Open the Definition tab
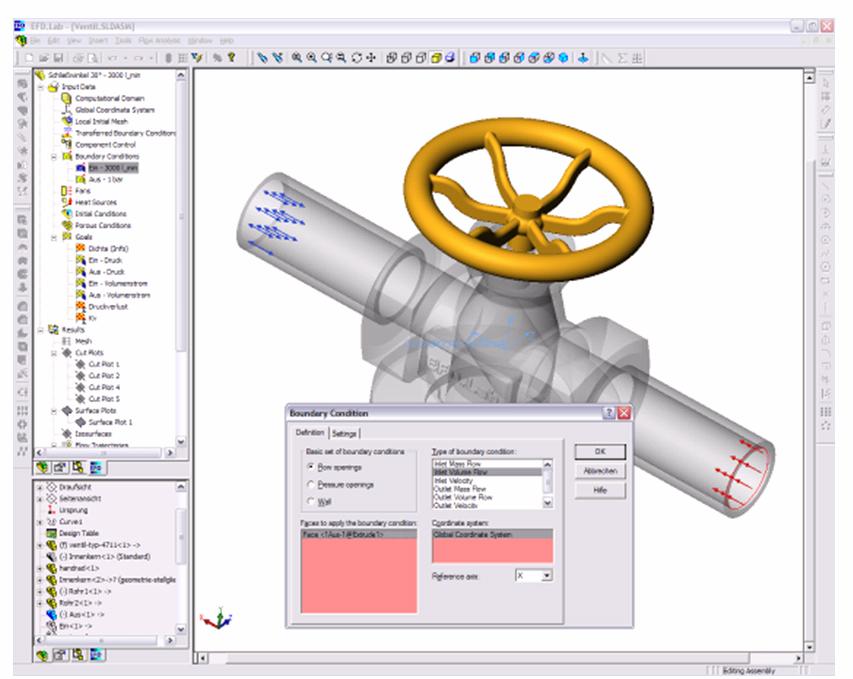The height and width of the screenshot is (679, 853). tap(308, 433)
